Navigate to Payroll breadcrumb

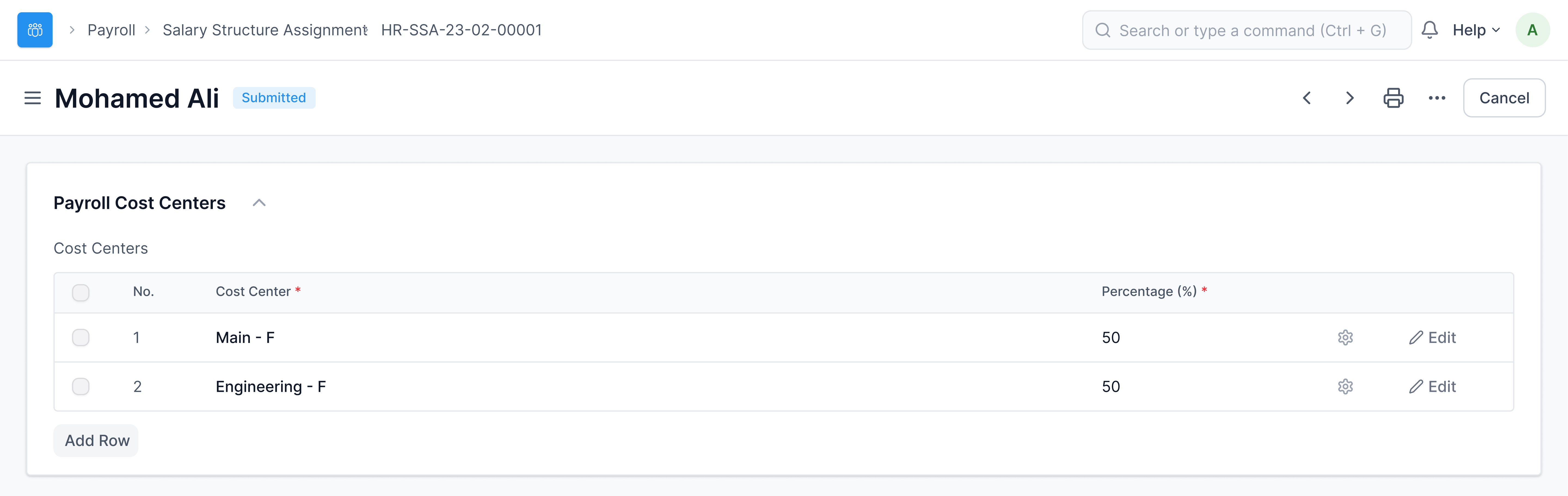pos(111,29)
